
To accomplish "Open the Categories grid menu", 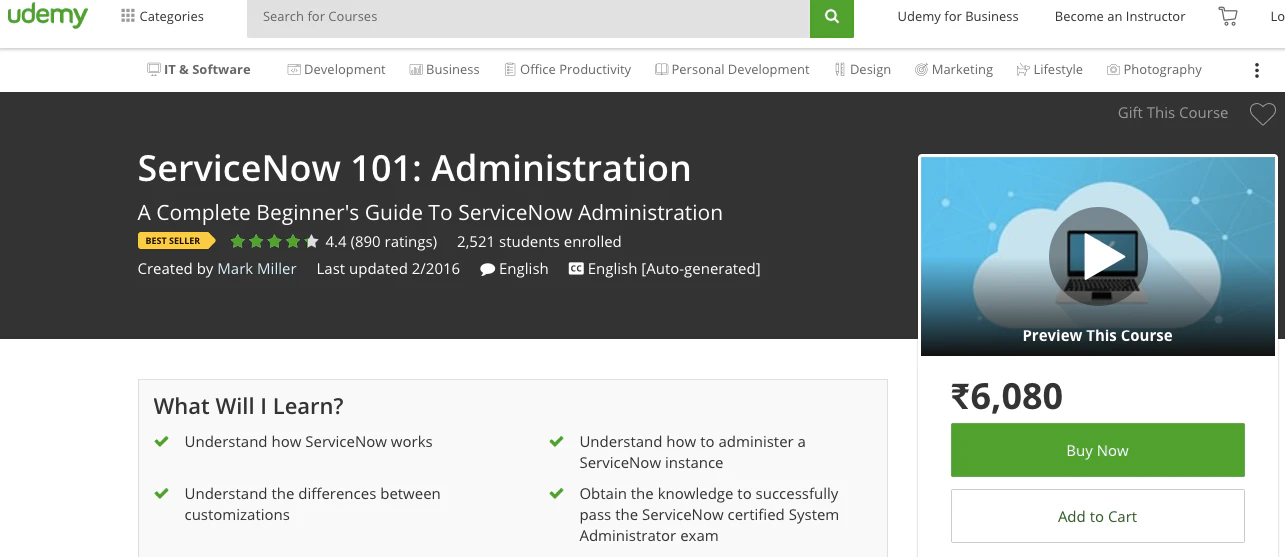I will coord(162,16).
